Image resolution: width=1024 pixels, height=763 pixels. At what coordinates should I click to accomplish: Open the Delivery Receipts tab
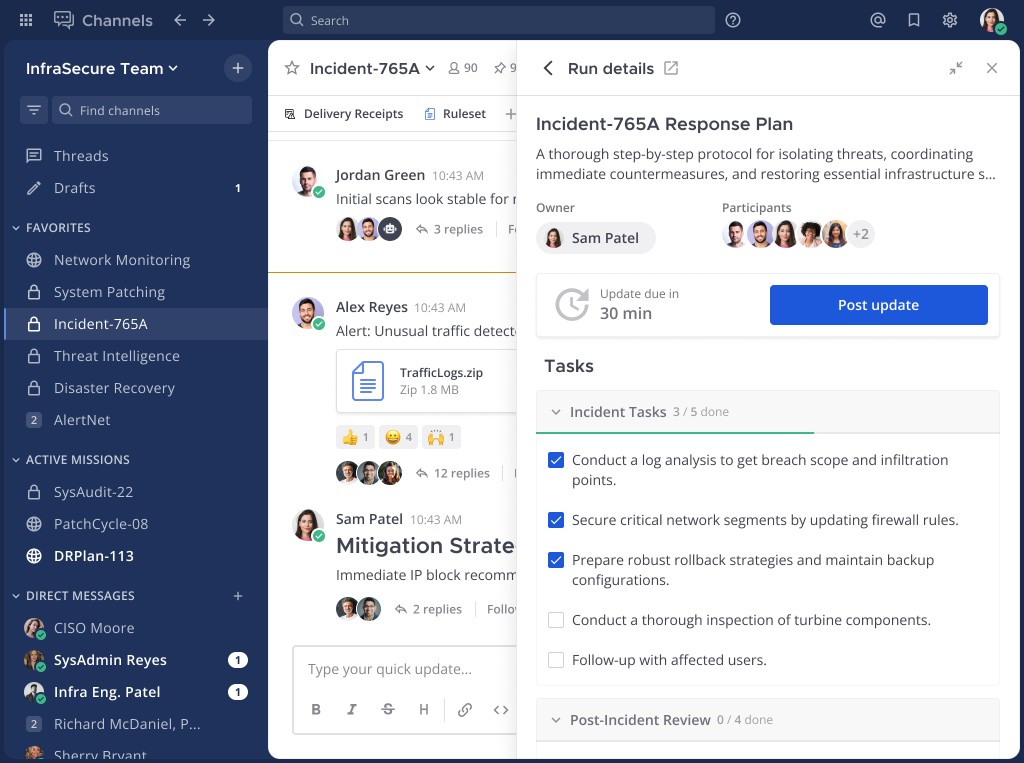[x=344, y=114]
